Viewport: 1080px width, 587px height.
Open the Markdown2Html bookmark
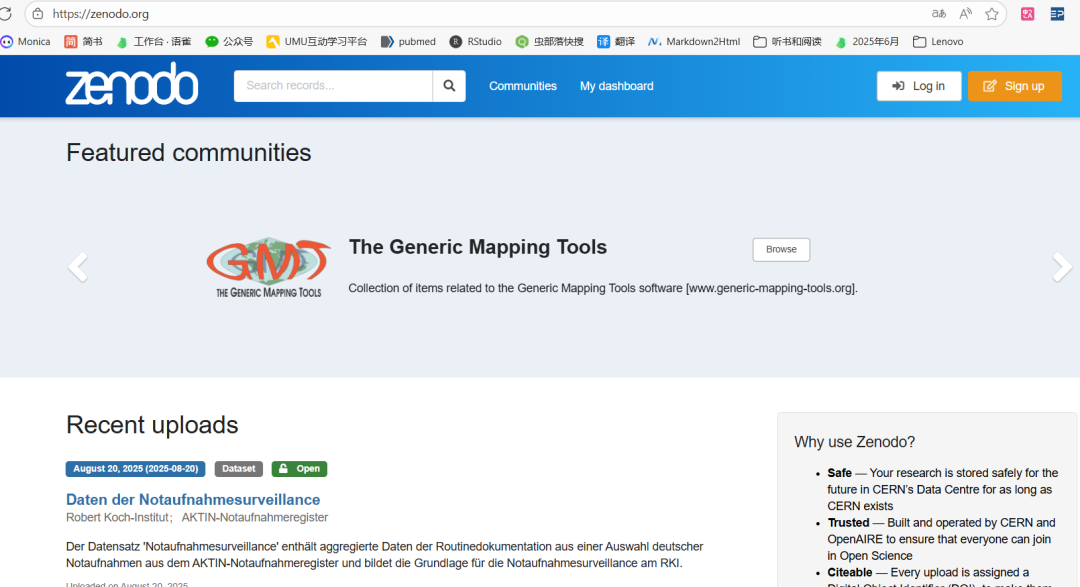tap(694, 41)
